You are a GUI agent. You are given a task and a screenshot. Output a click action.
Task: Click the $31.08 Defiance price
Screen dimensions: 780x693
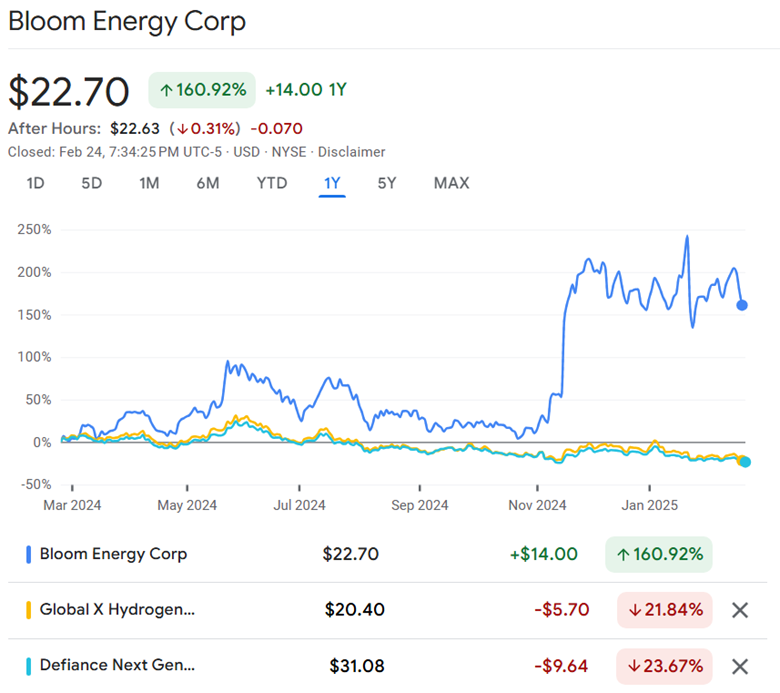pos(357,666)
